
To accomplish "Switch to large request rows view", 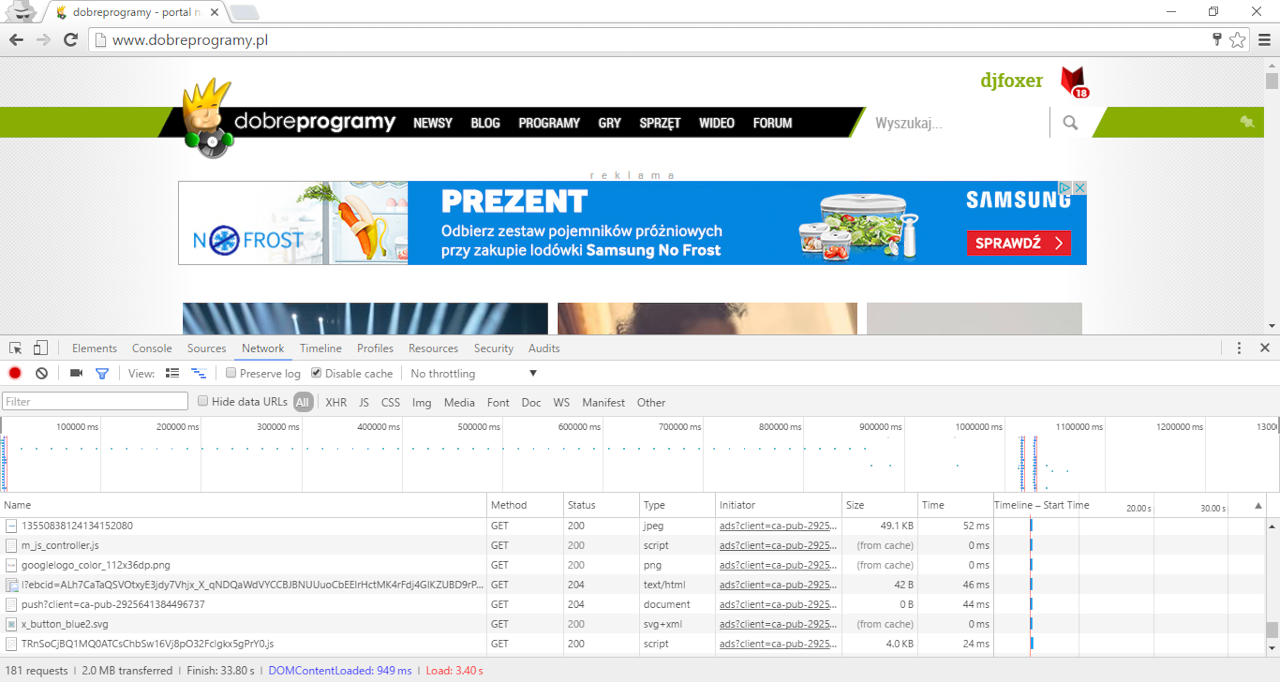I will [172, 373].
